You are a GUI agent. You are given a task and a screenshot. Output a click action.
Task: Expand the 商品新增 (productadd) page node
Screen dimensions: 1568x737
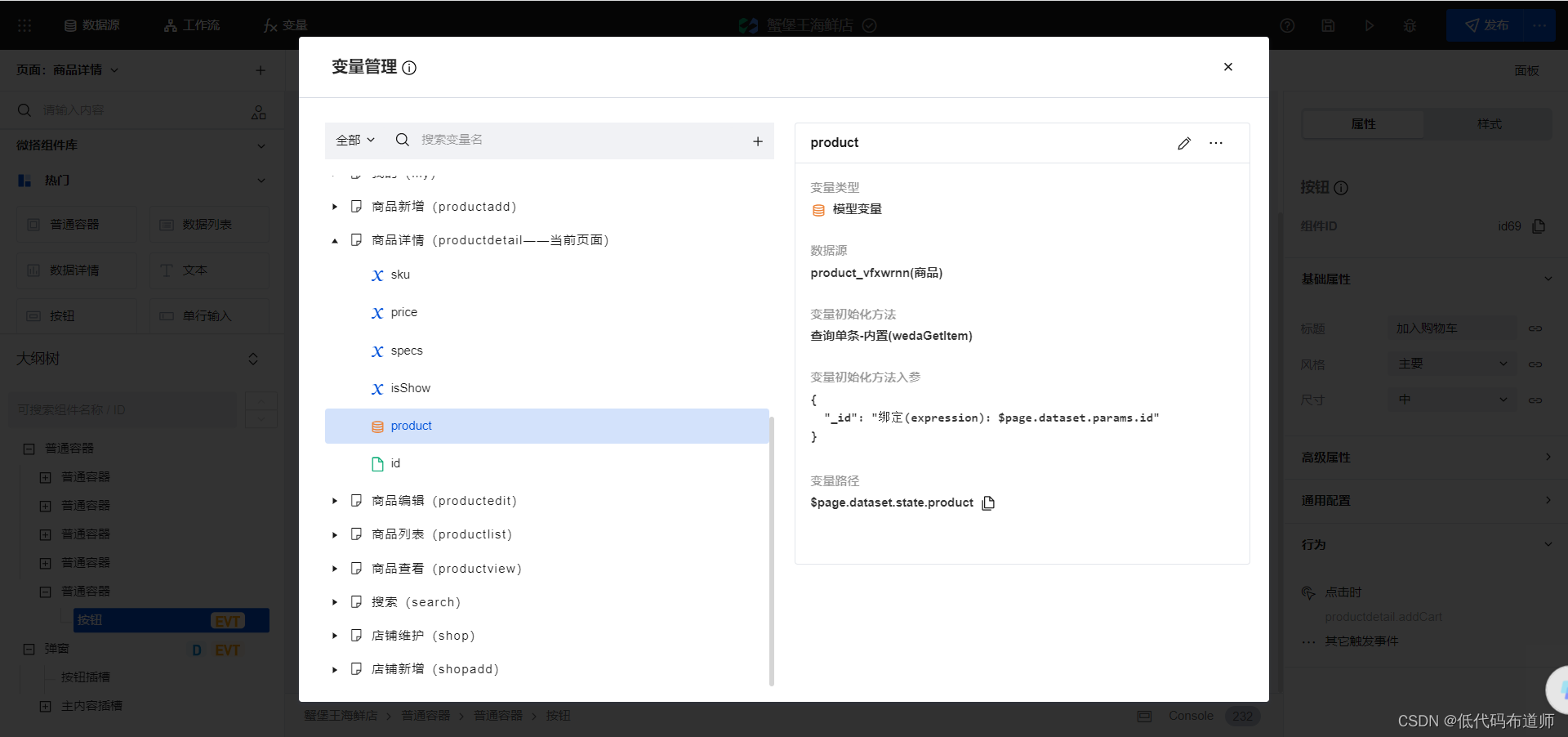[335, 207]
